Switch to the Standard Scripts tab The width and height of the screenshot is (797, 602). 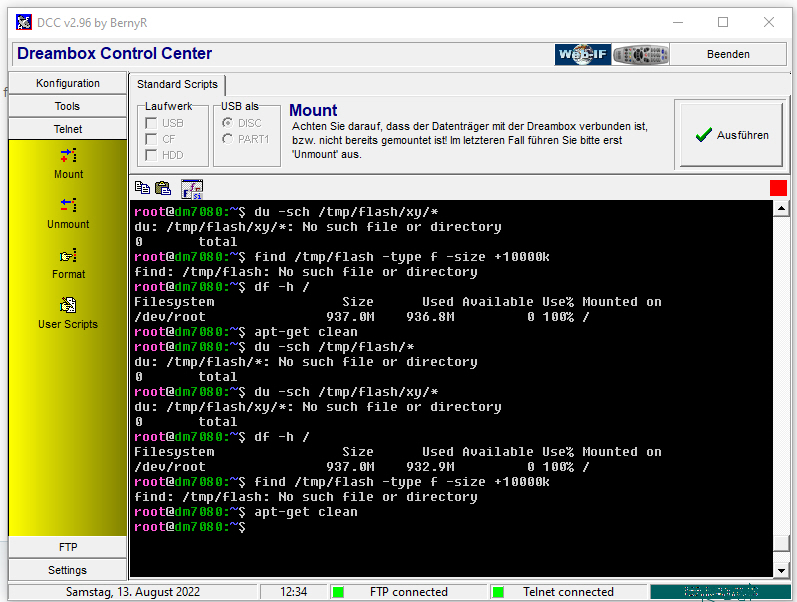177,85
